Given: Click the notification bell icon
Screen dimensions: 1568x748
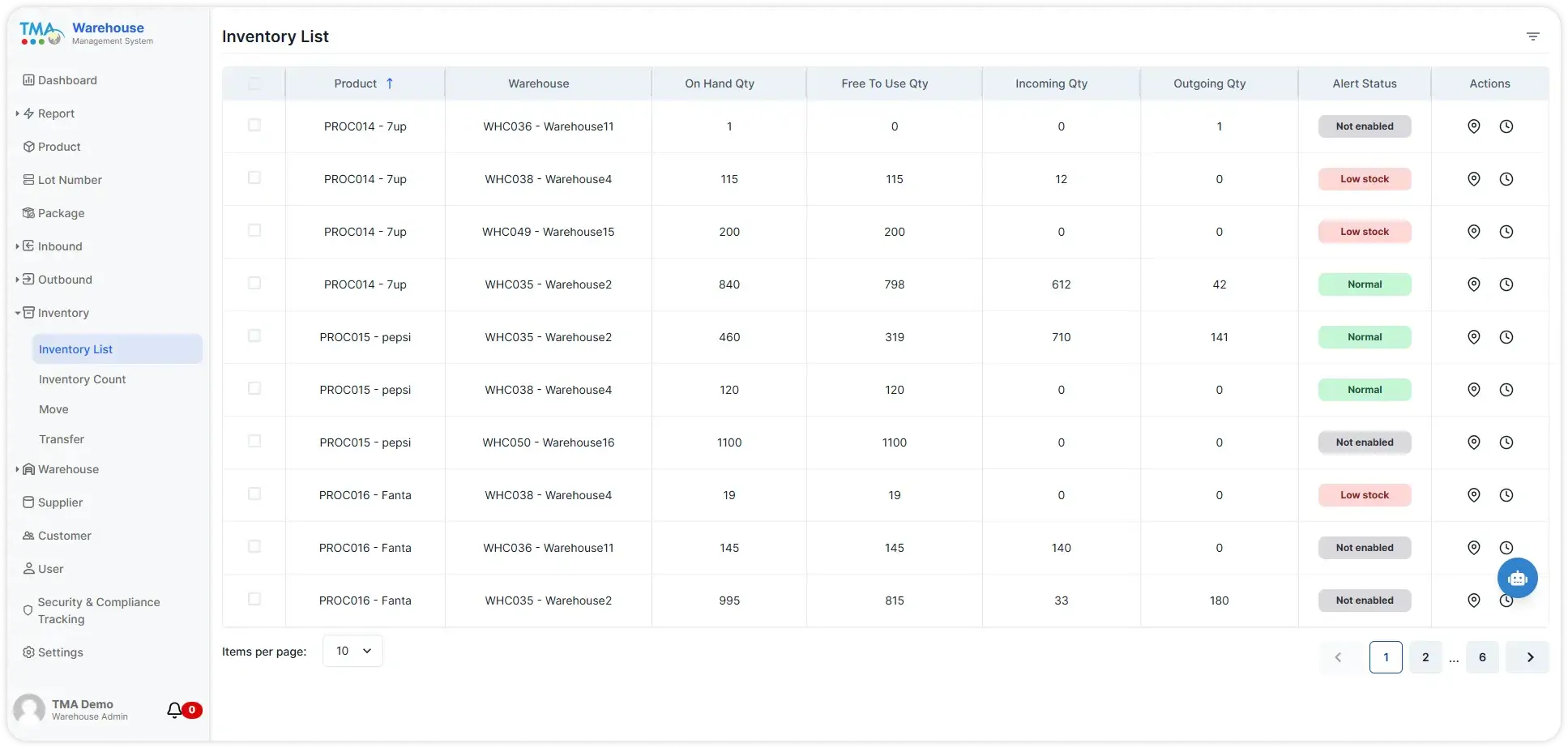Looking at the screenshot, I should coord(174,711).
